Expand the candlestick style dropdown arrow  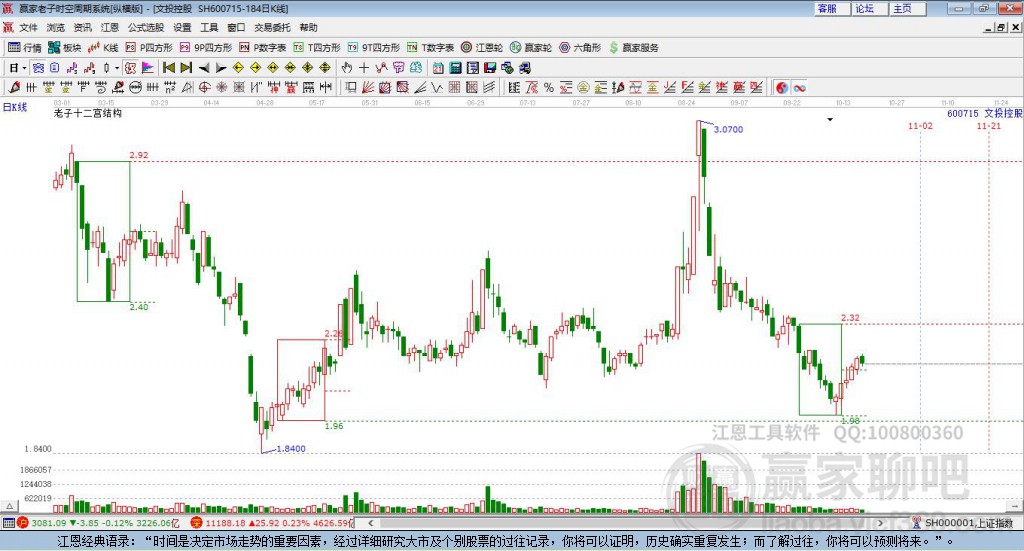[x=117, y=68]
